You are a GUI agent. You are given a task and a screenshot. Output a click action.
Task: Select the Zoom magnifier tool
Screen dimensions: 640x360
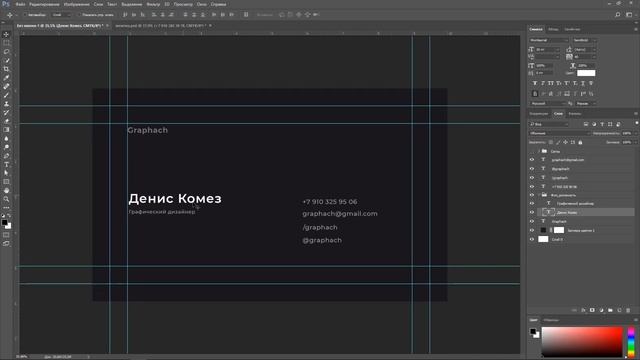coord(6,199)
